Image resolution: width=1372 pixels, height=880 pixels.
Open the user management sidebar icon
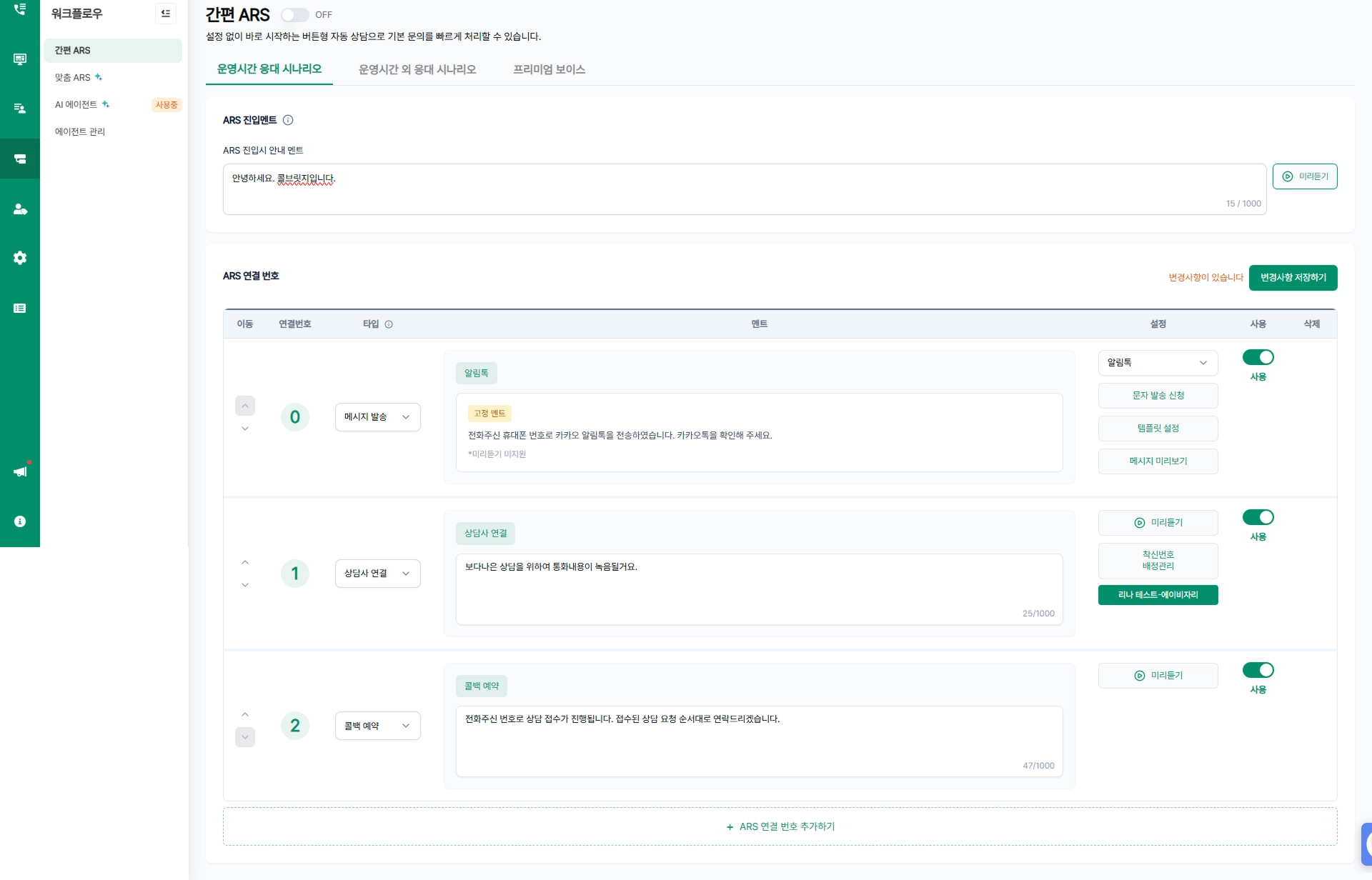pos(19,209)
